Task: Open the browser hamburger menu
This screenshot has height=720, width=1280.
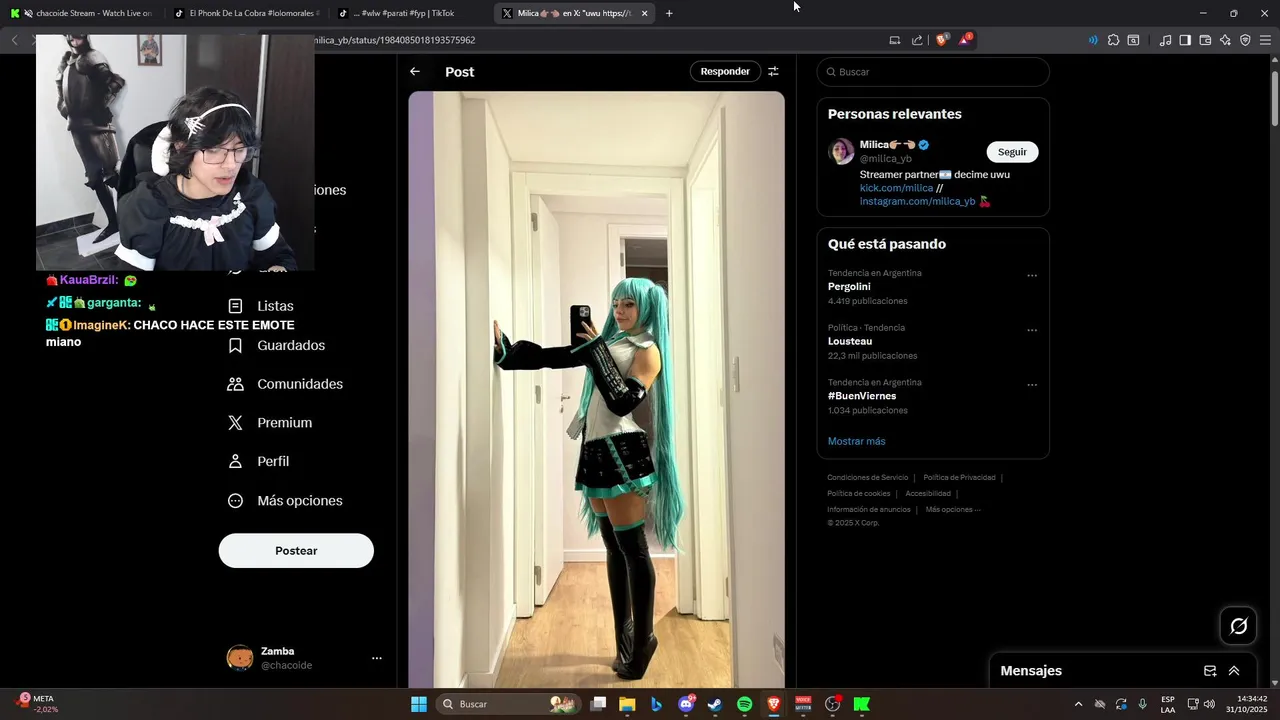Action: pos(1265,40)
